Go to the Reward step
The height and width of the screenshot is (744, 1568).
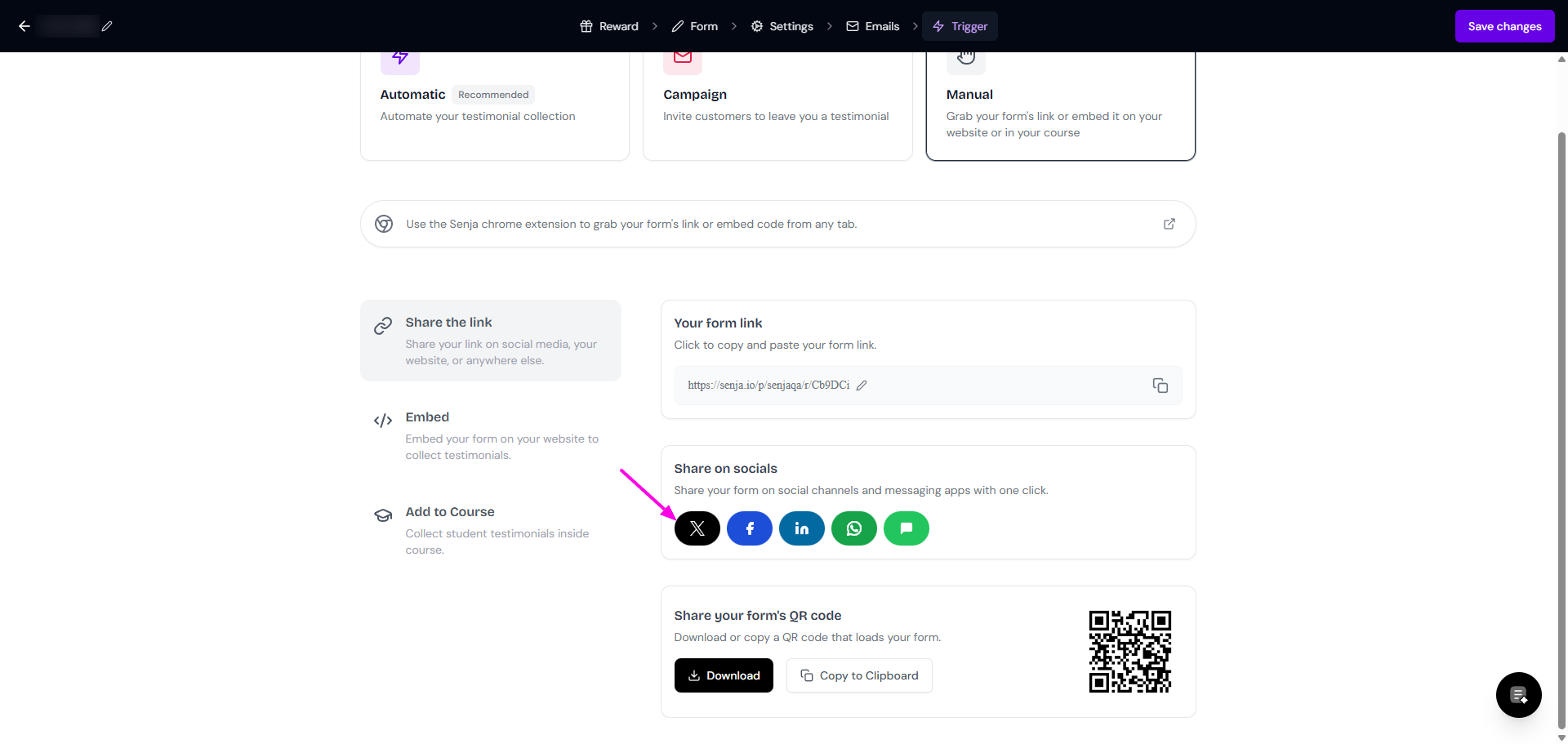(x=609, y=26)
